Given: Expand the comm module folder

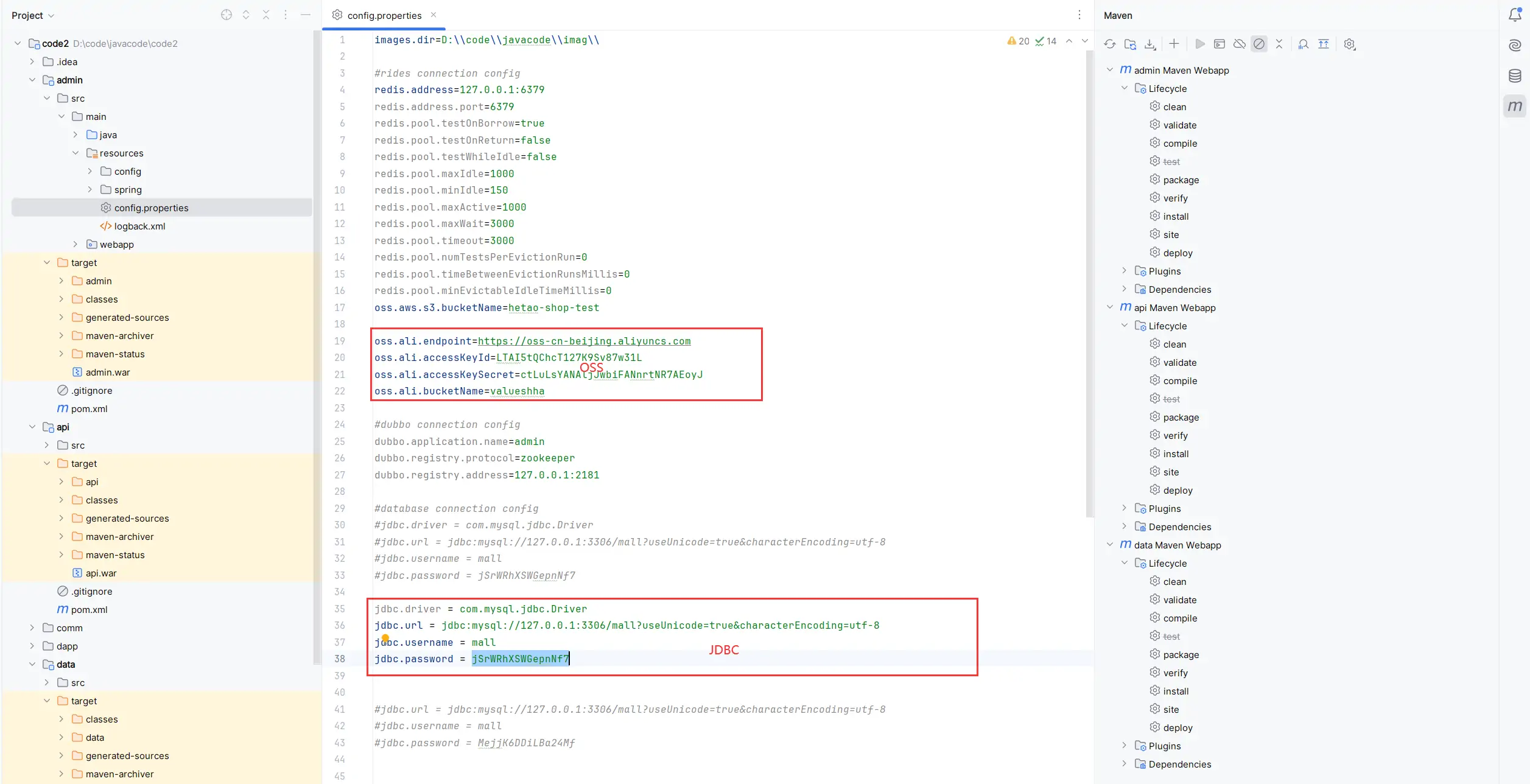Looking at the screenshot, I should (32, 628).
